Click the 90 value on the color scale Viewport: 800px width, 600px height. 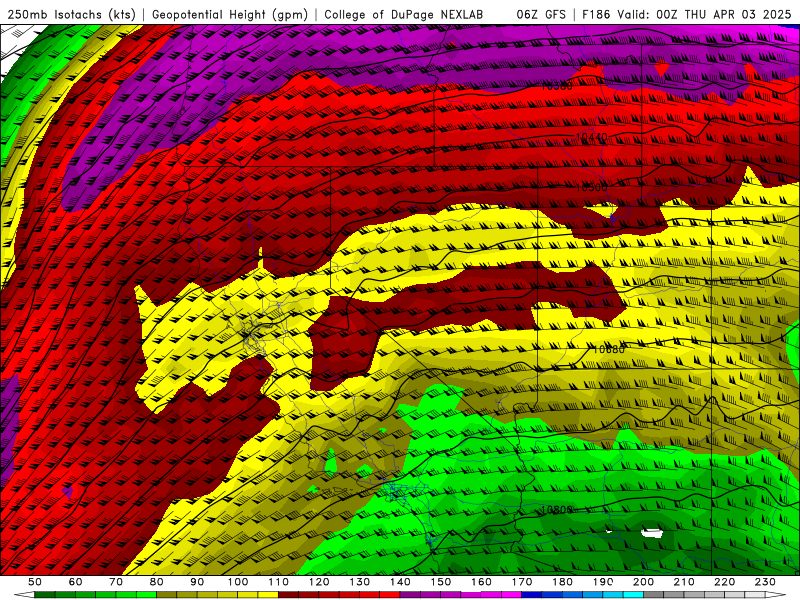point(197,582)
